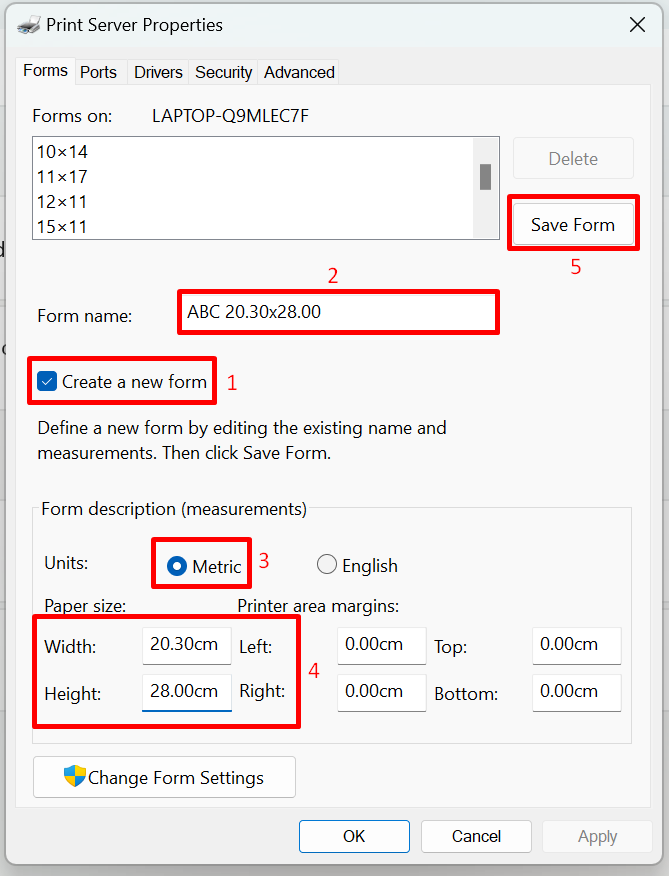Click the printer icon in title bar
Screen dimensions: 669x876
(x=30, y=25)
